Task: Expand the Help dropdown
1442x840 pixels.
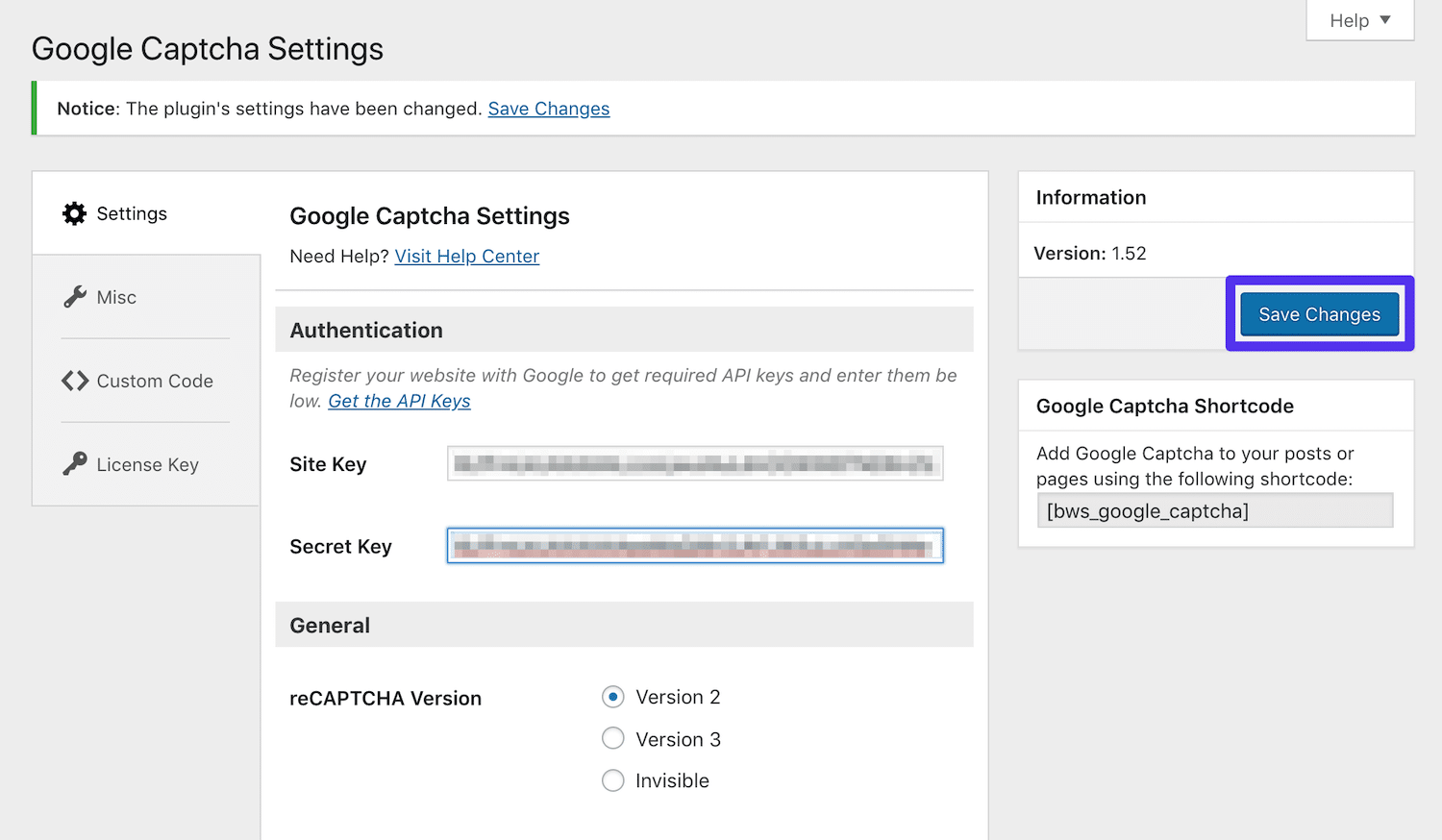Action: tap(1358, 19)
